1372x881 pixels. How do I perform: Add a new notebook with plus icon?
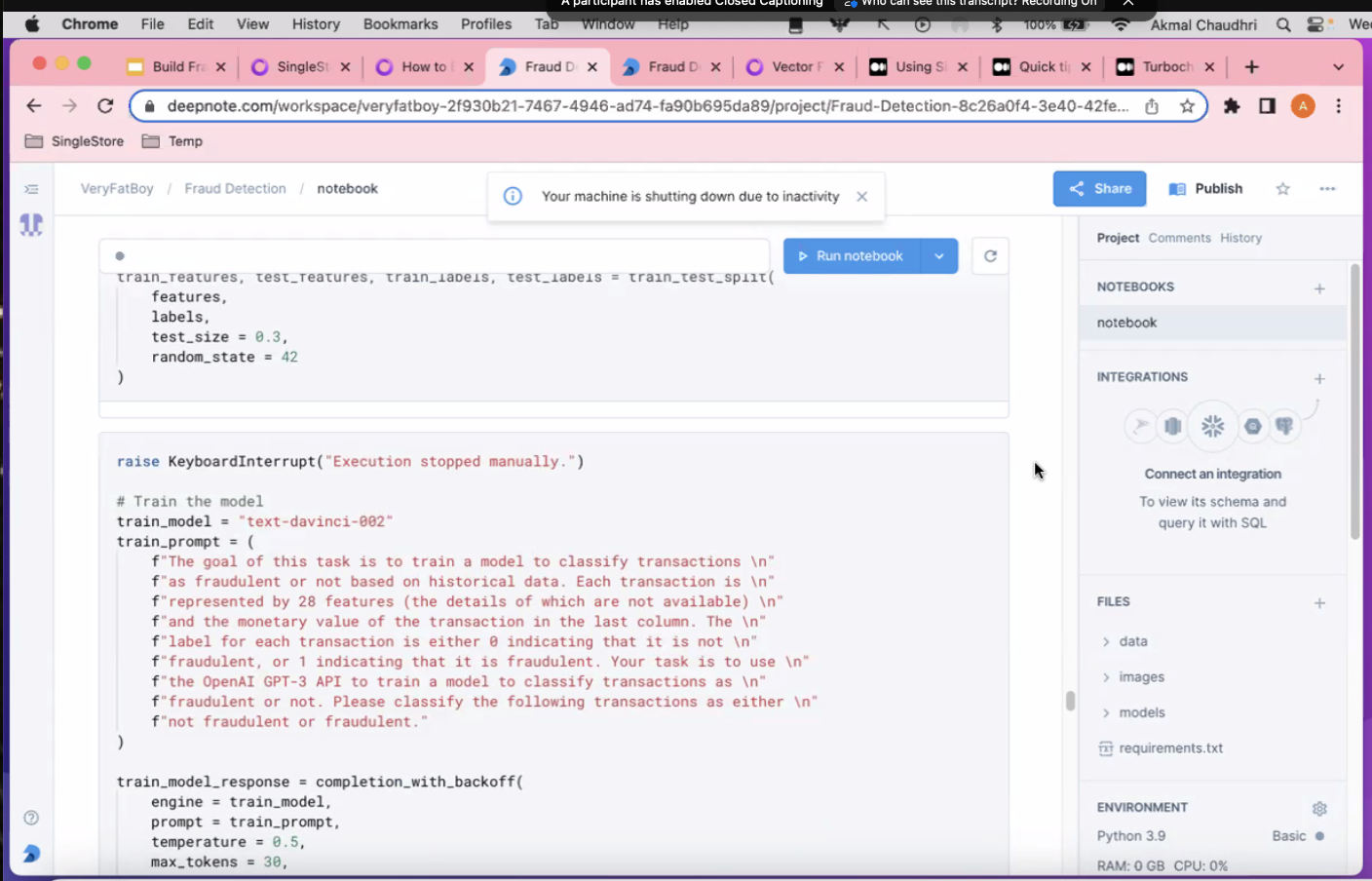coord(1319,287)
